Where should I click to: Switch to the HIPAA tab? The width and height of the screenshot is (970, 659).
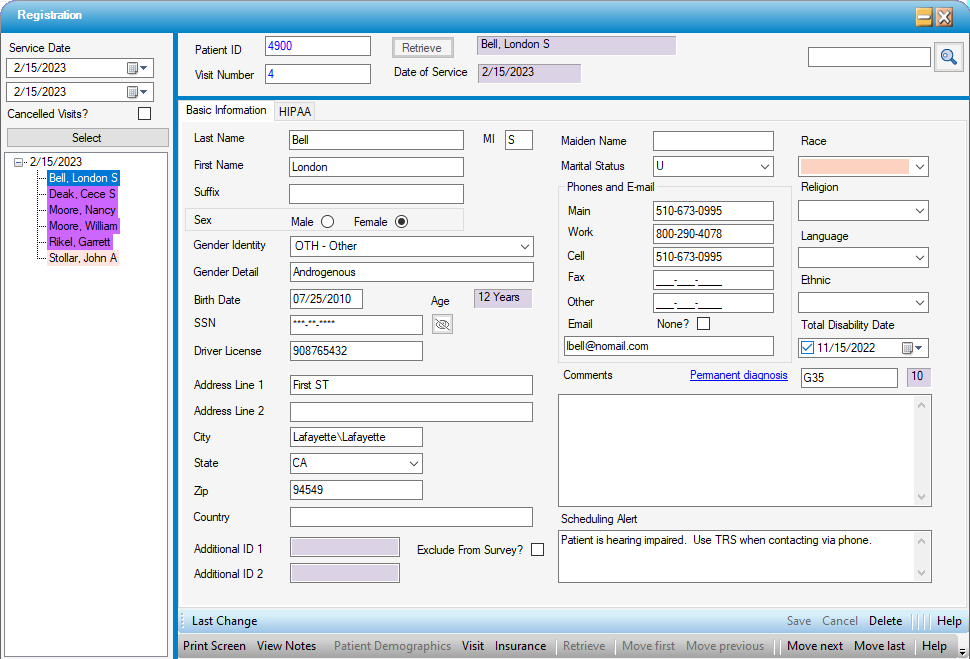296,112
